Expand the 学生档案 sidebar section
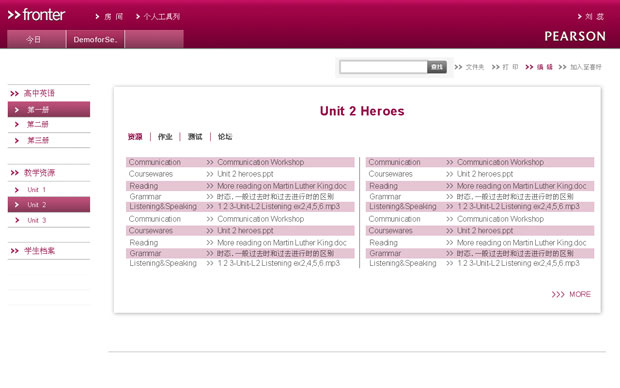The height and width of the screenshot is (388, 620). (x=39, y=251)
